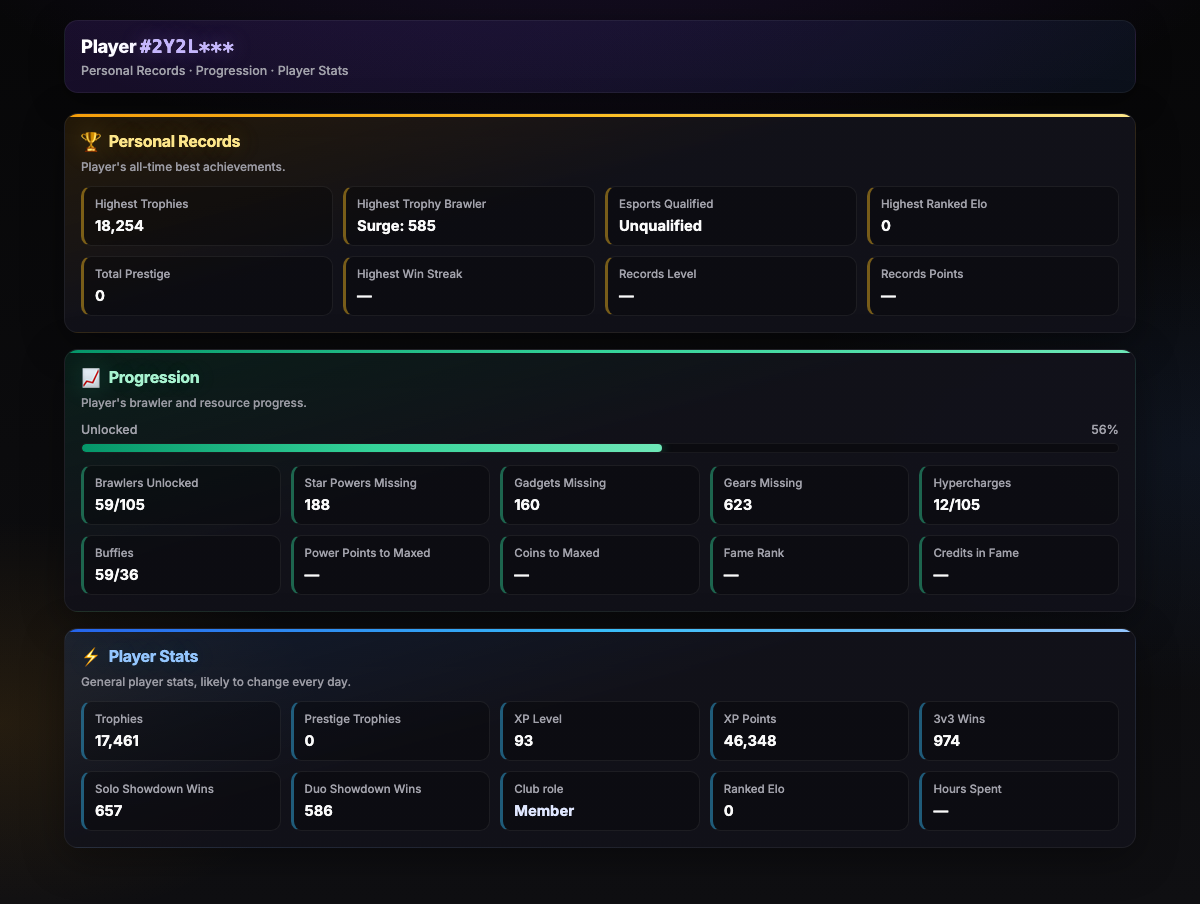The image size is (1200, 905).
Task: Click the chart icon beside Progression
Action: pyautogui.click(x=91, y=378)
